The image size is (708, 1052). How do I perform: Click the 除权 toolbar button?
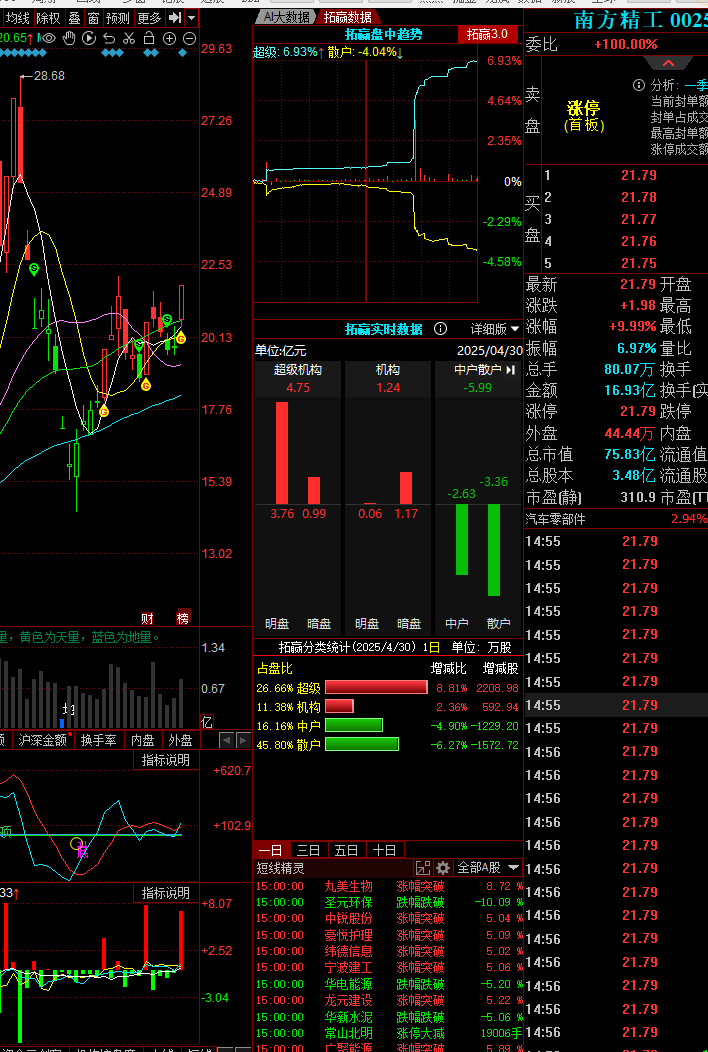[x=48, y=18]
